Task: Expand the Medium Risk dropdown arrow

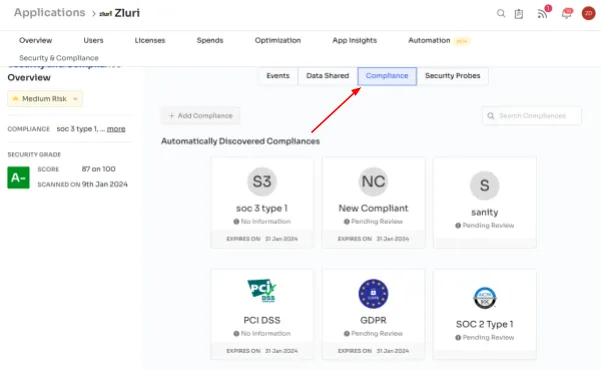Action: click(x=75, y=99)
